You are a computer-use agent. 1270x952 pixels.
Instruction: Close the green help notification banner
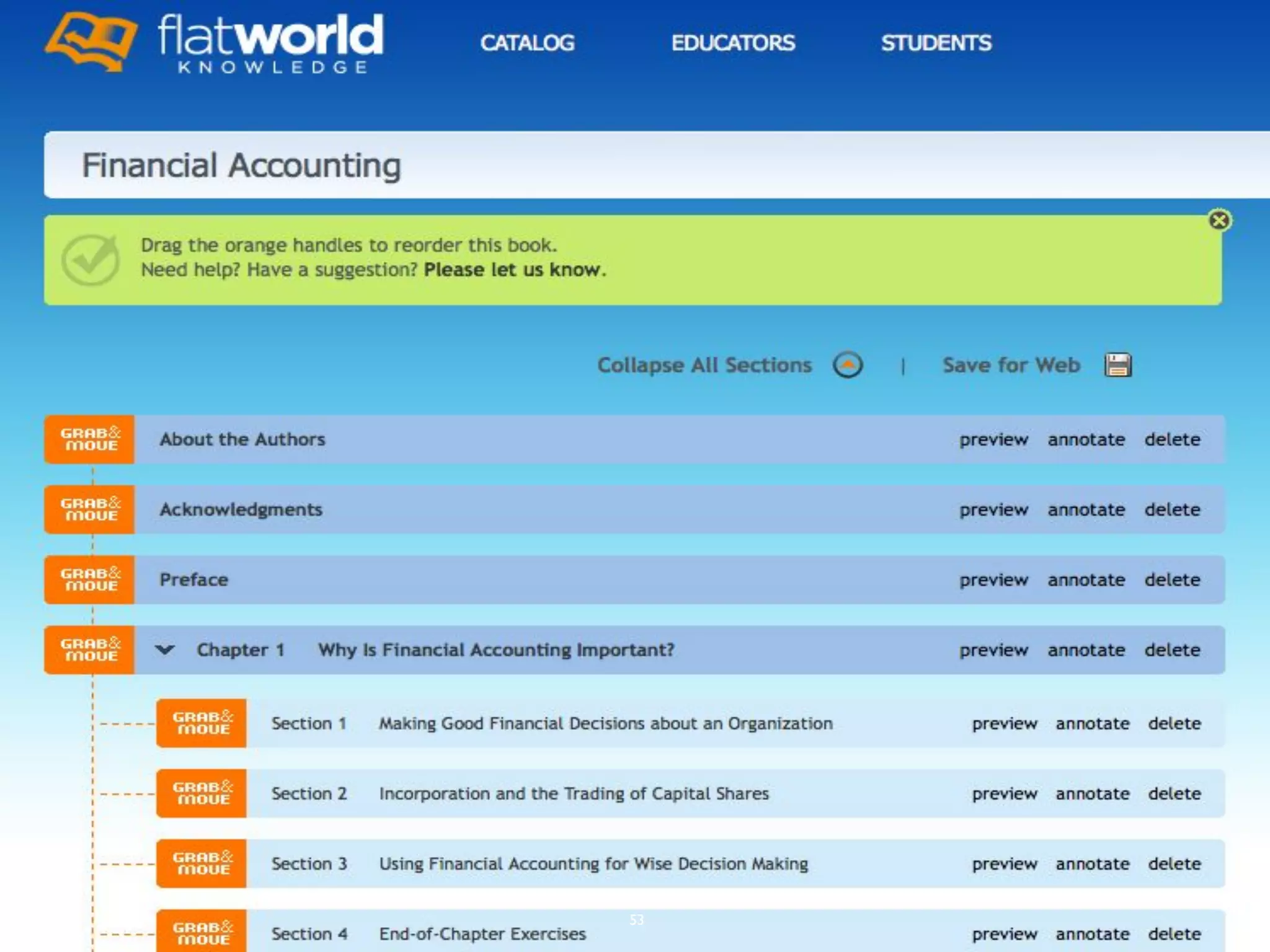1219,221
